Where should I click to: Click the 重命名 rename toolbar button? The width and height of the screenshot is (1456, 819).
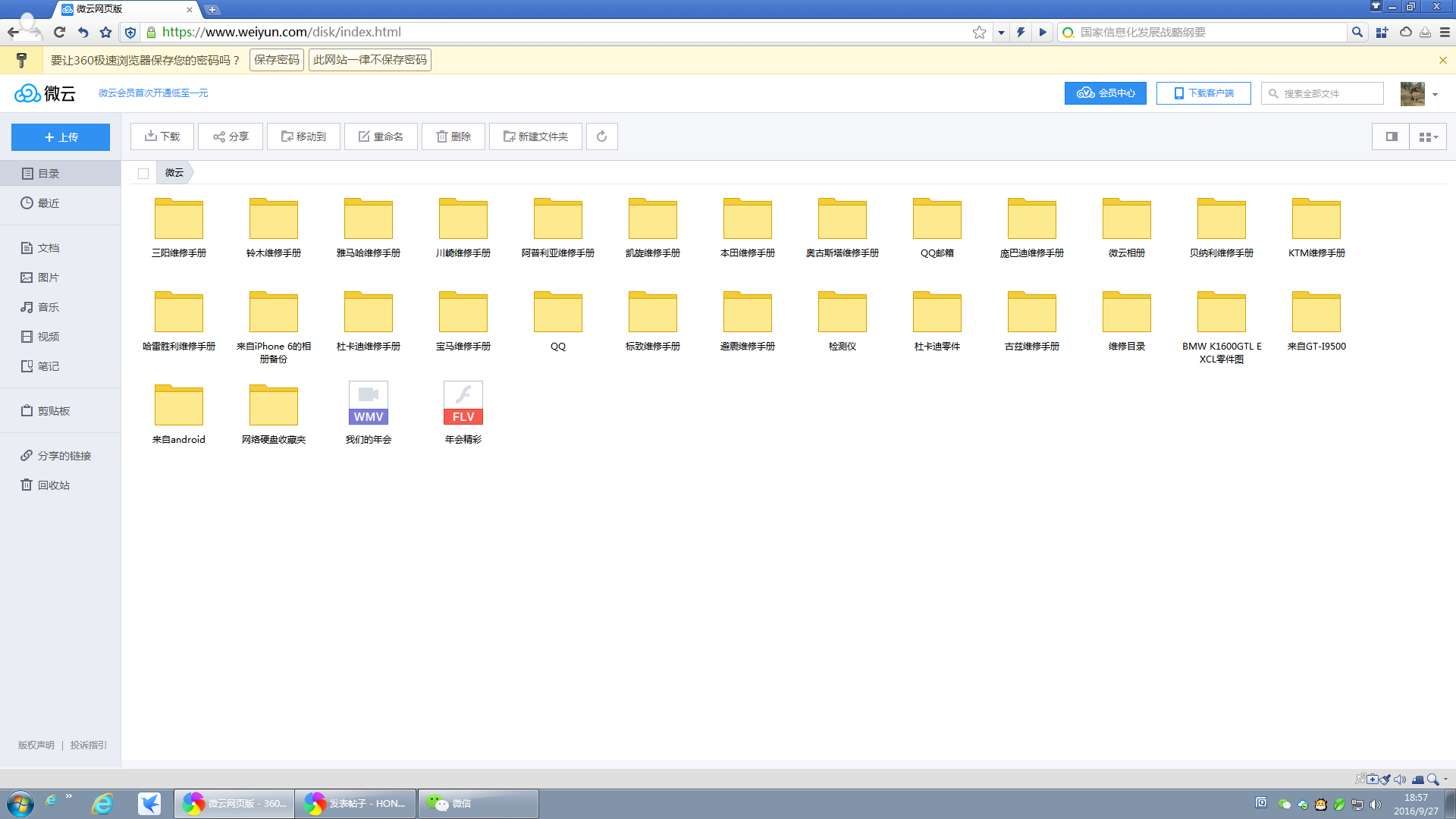(x=381, y=136)
